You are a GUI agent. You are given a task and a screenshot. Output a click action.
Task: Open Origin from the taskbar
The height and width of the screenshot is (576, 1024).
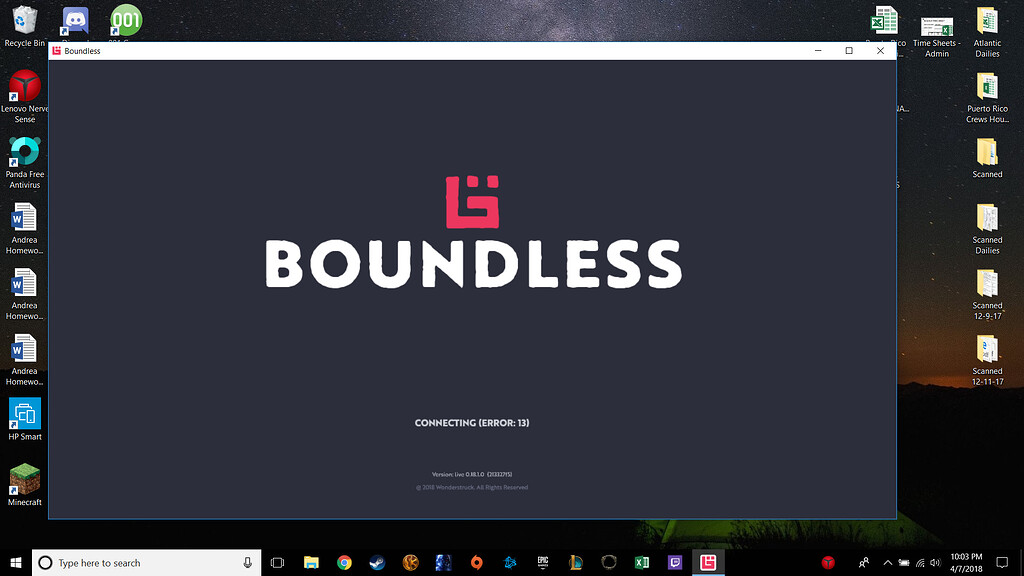pyautogui.click(x=477, y=563)
